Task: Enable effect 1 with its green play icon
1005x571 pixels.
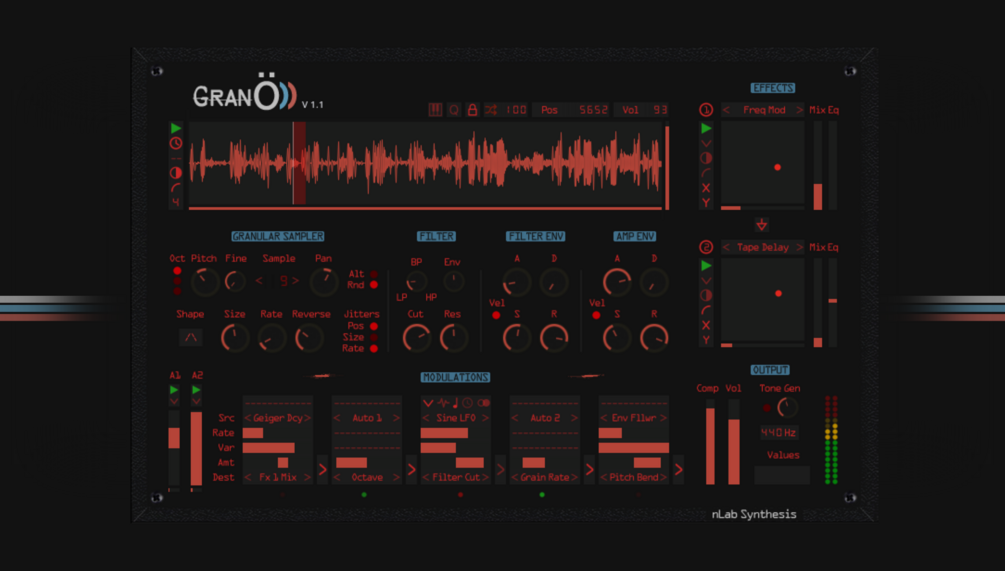Action: point(706,128)
